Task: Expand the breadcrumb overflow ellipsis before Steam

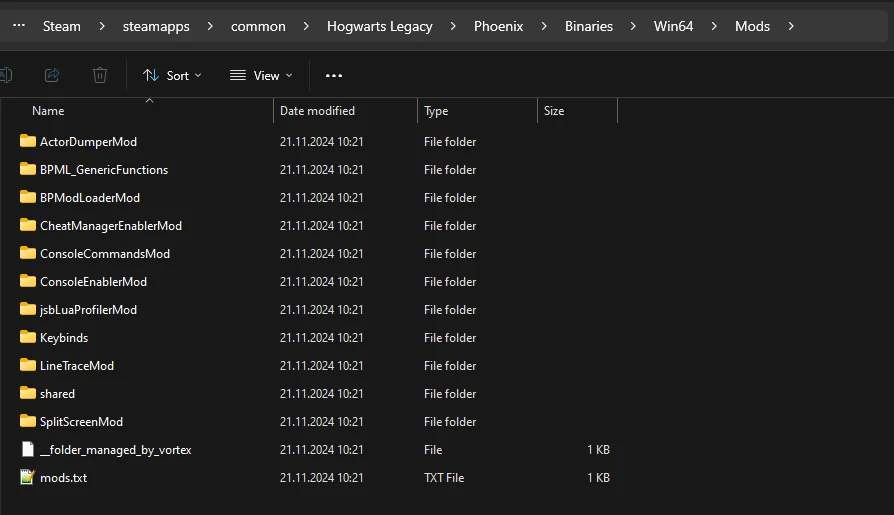Action: pyautogui.click(x=19, y=26)
